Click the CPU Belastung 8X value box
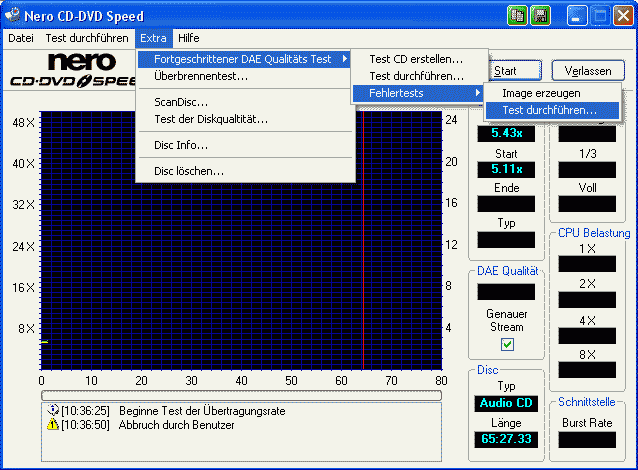 [x=587, y=370]
